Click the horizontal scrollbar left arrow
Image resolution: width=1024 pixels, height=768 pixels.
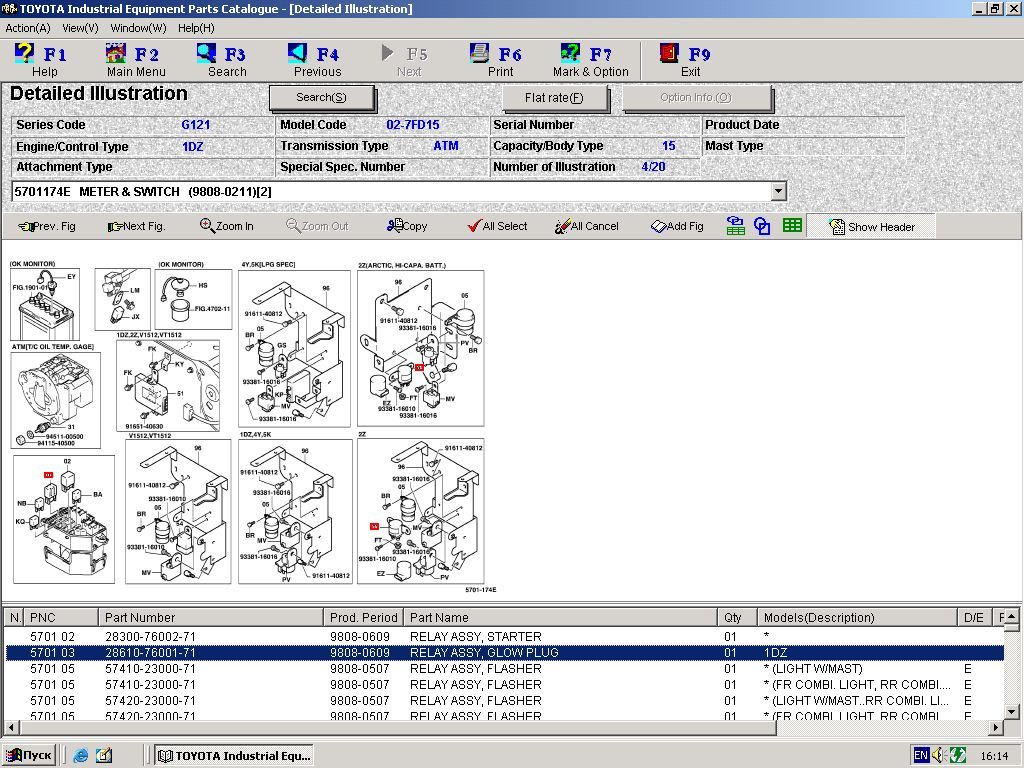click(x=11, y=727)
